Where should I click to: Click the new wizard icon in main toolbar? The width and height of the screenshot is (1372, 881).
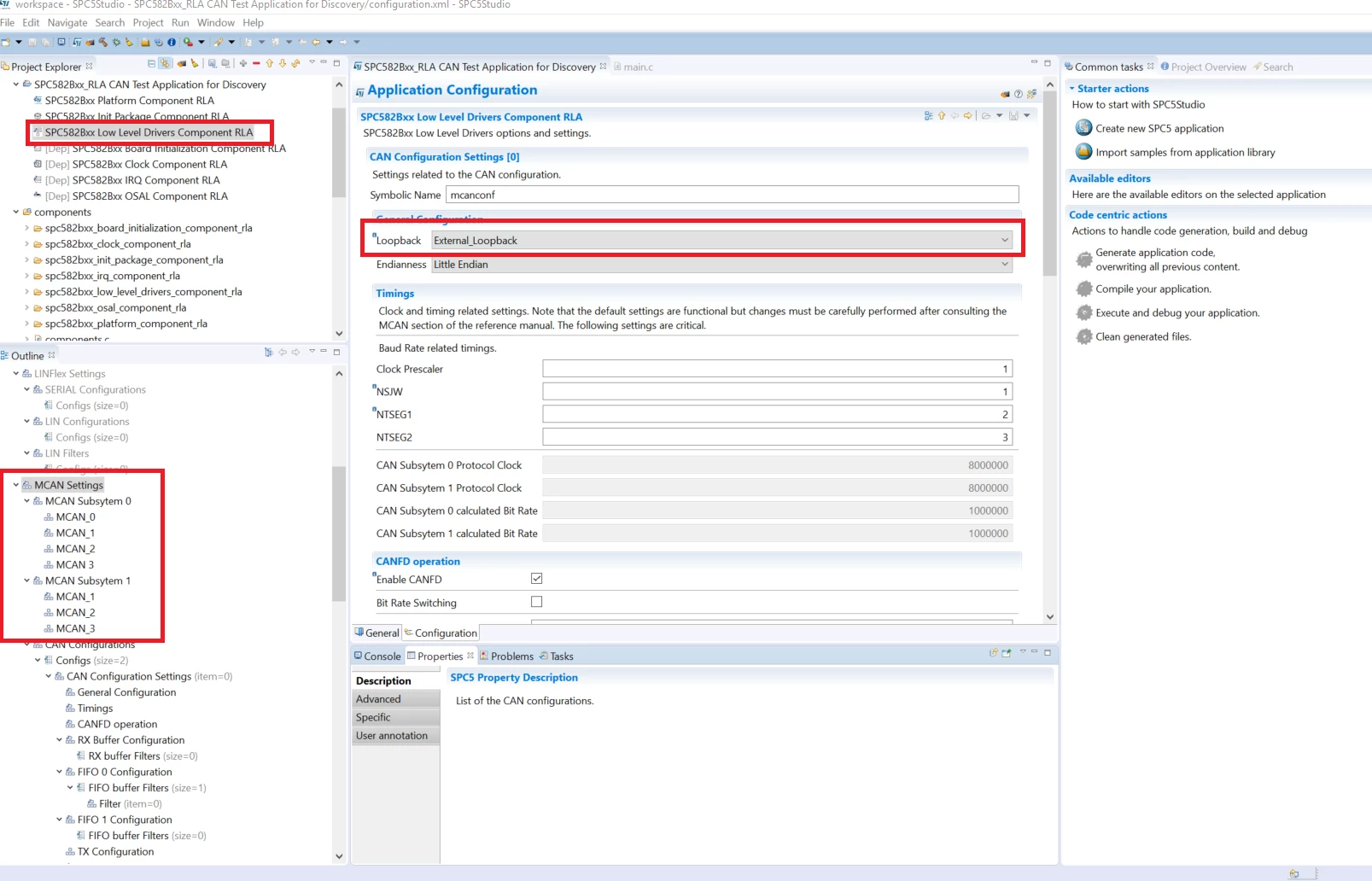(6, 42)
